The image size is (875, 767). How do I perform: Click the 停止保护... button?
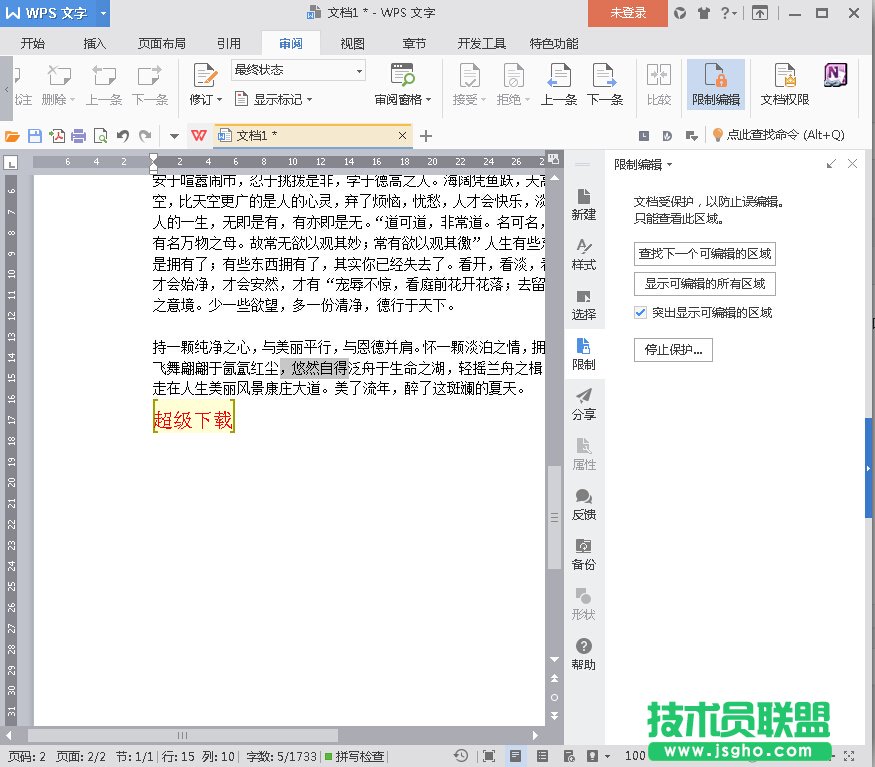pyautogui.click(x=674, y=349)
